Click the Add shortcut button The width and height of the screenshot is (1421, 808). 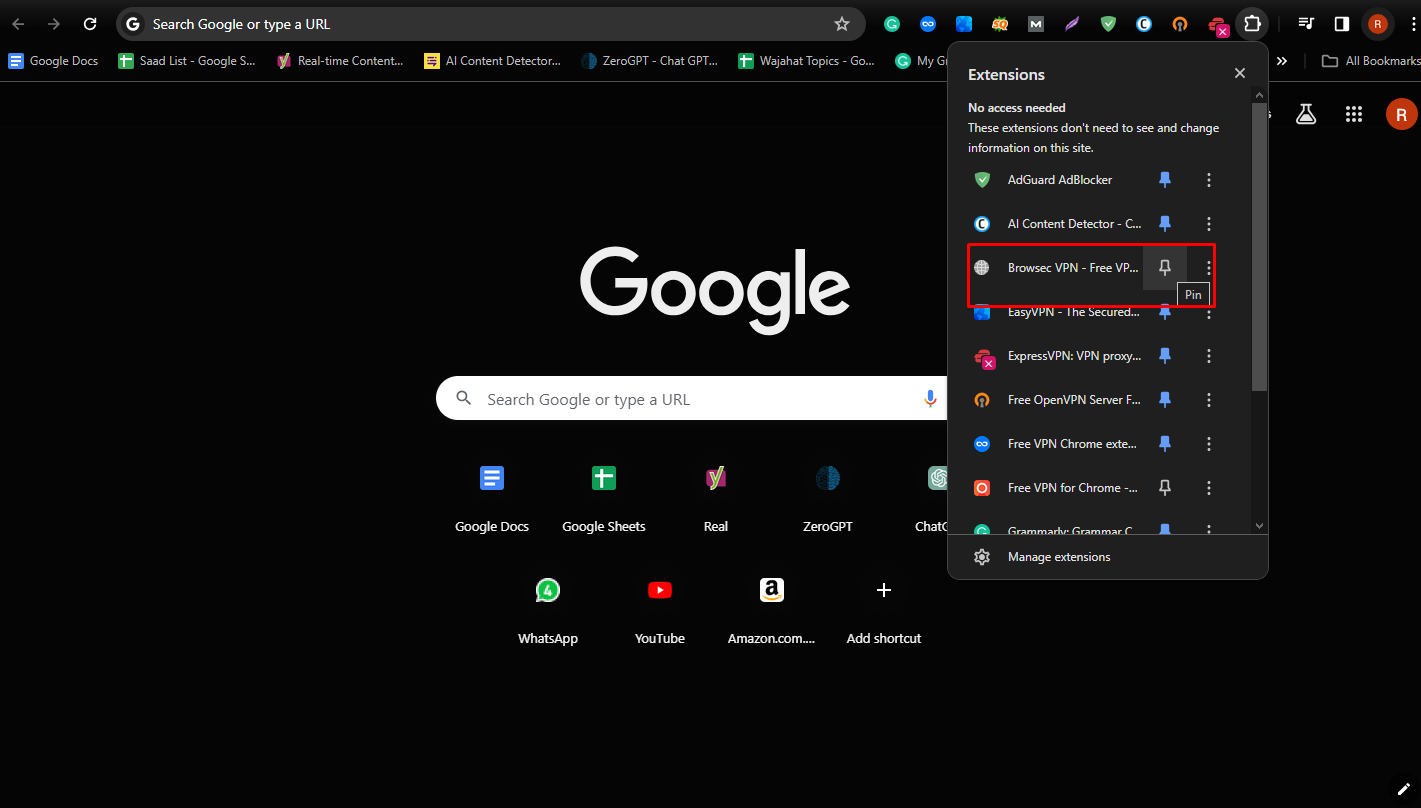tap(884, 609)
